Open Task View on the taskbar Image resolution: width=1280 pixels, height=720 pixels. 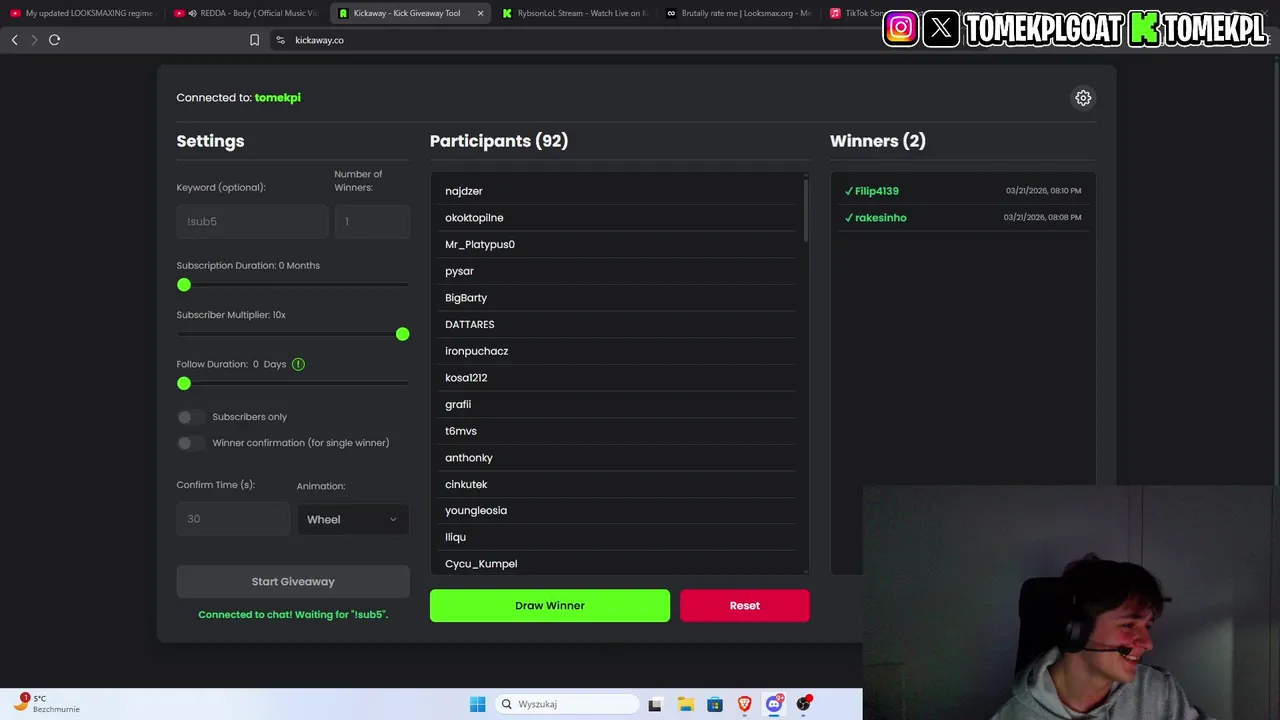point(655,704)
